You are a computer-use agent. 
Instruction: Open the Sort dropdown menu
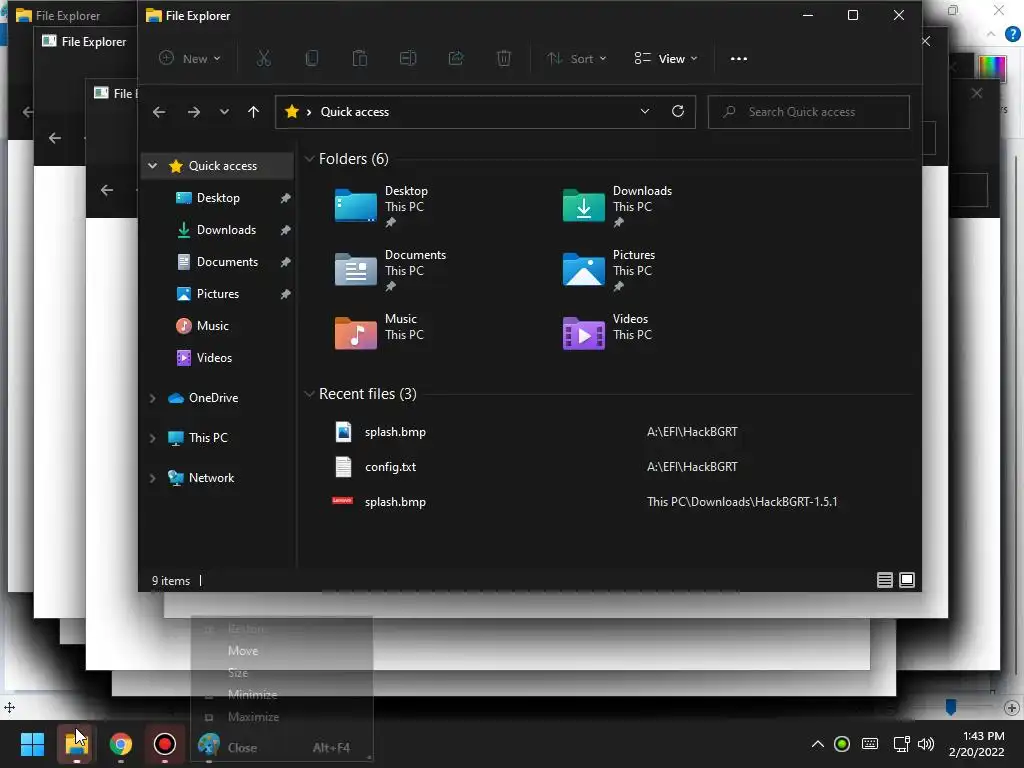(577, 59)
